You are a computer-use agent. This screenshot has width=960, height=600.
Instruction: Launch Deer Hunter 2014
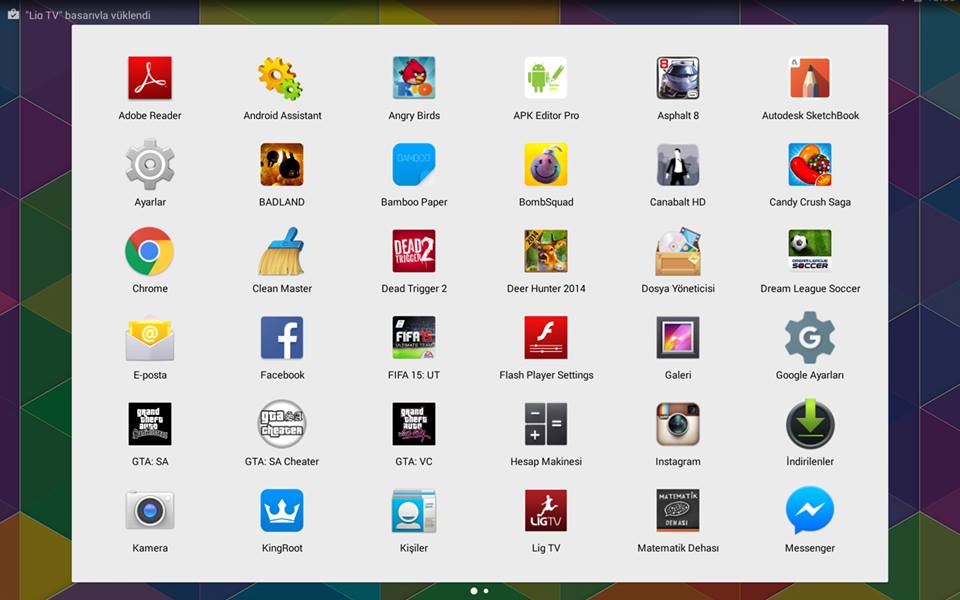click(x=546, y=251)
